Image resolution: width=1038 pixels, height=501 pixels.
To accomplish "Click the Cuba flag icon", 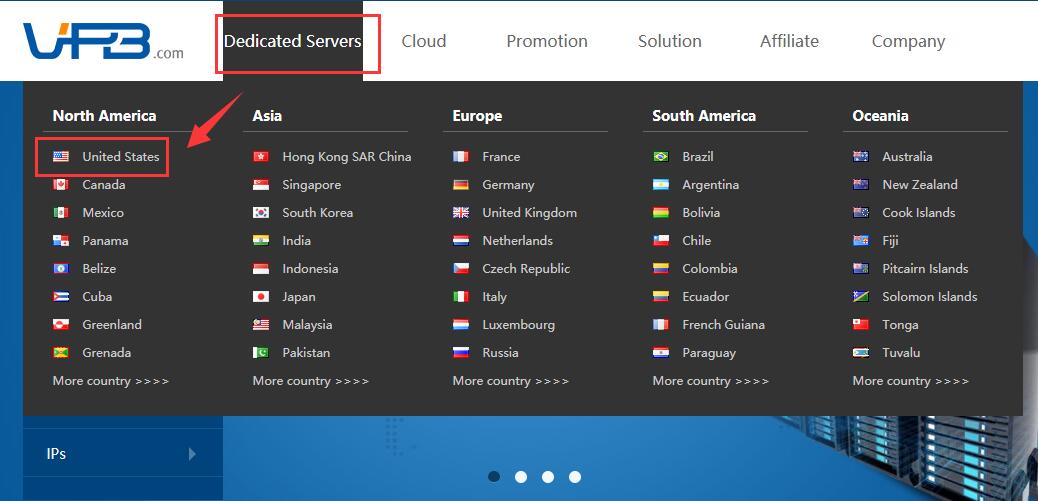I will pos(61,296).
